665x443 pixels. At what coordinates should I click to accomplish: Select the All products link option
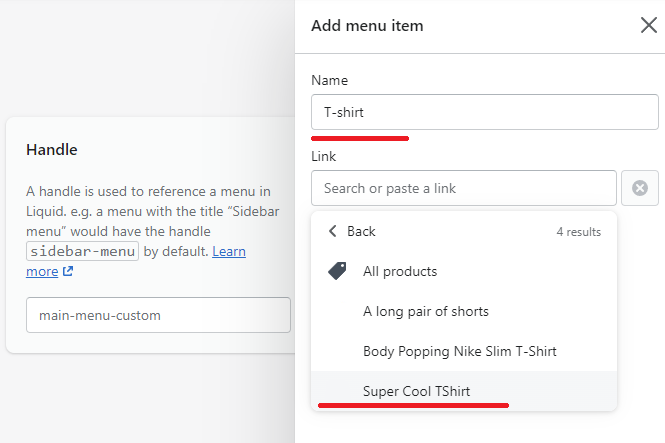click(464, 271)
